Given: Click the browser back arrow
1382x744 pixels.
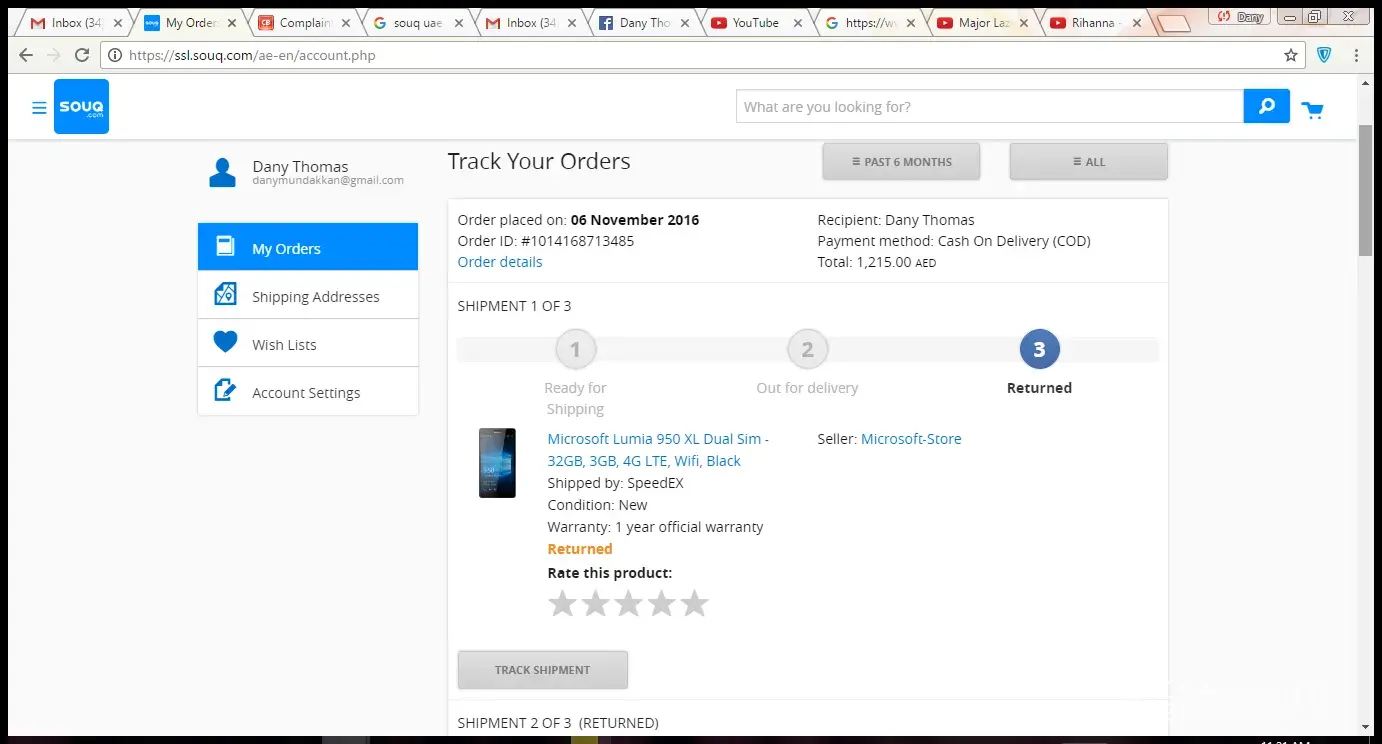Looking at the screenshot, I should click(x=26, y=55).
